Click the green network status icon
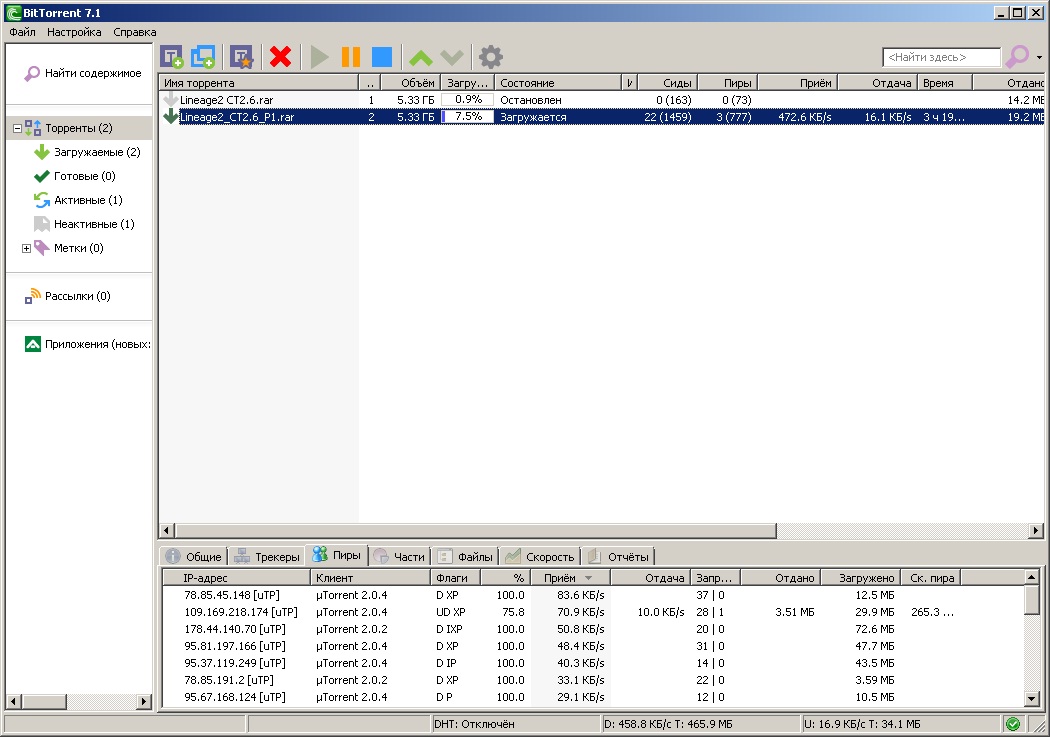 1013,724
